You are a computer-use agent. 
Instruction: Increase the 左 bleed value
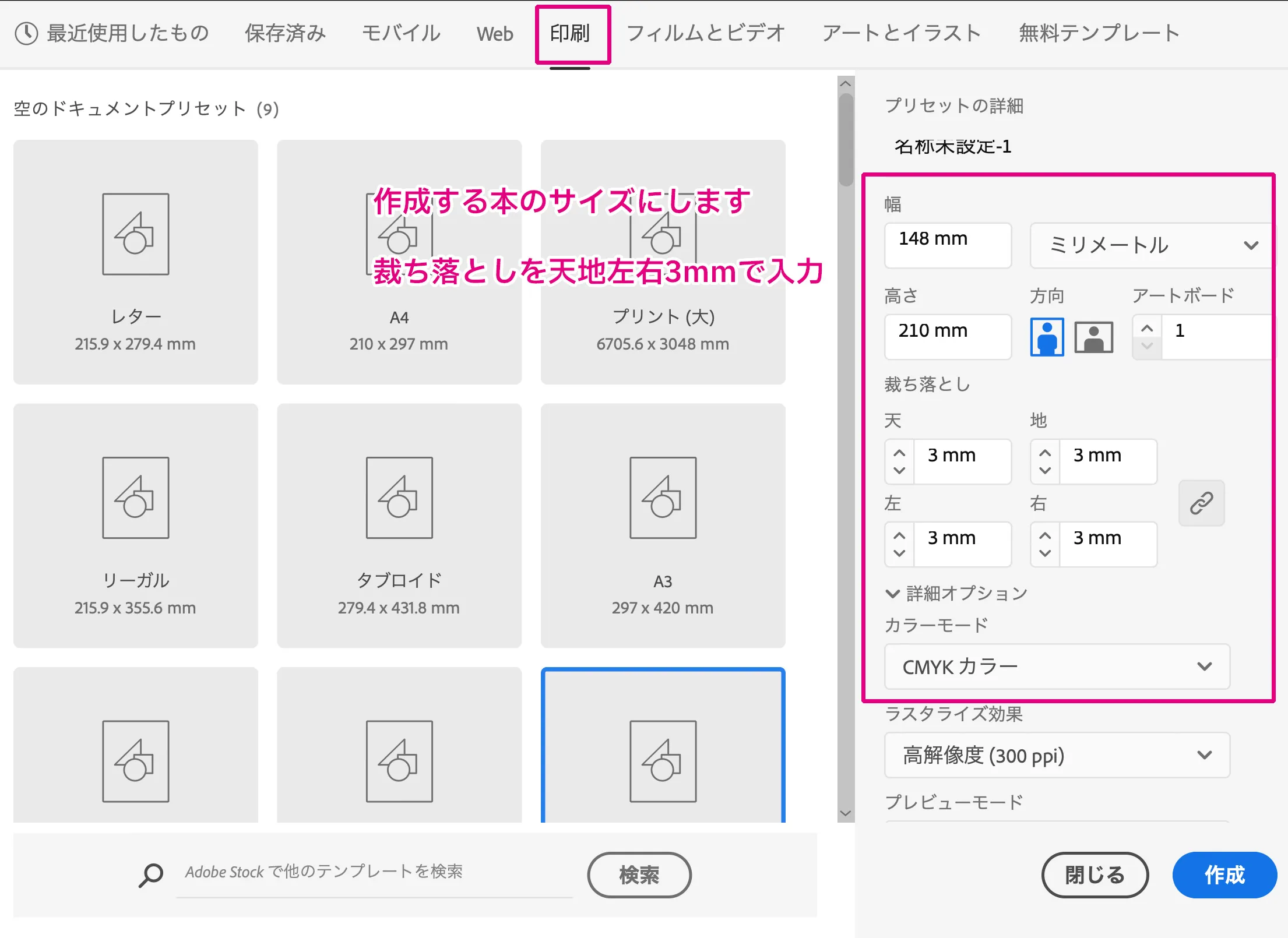pos(899,535)
